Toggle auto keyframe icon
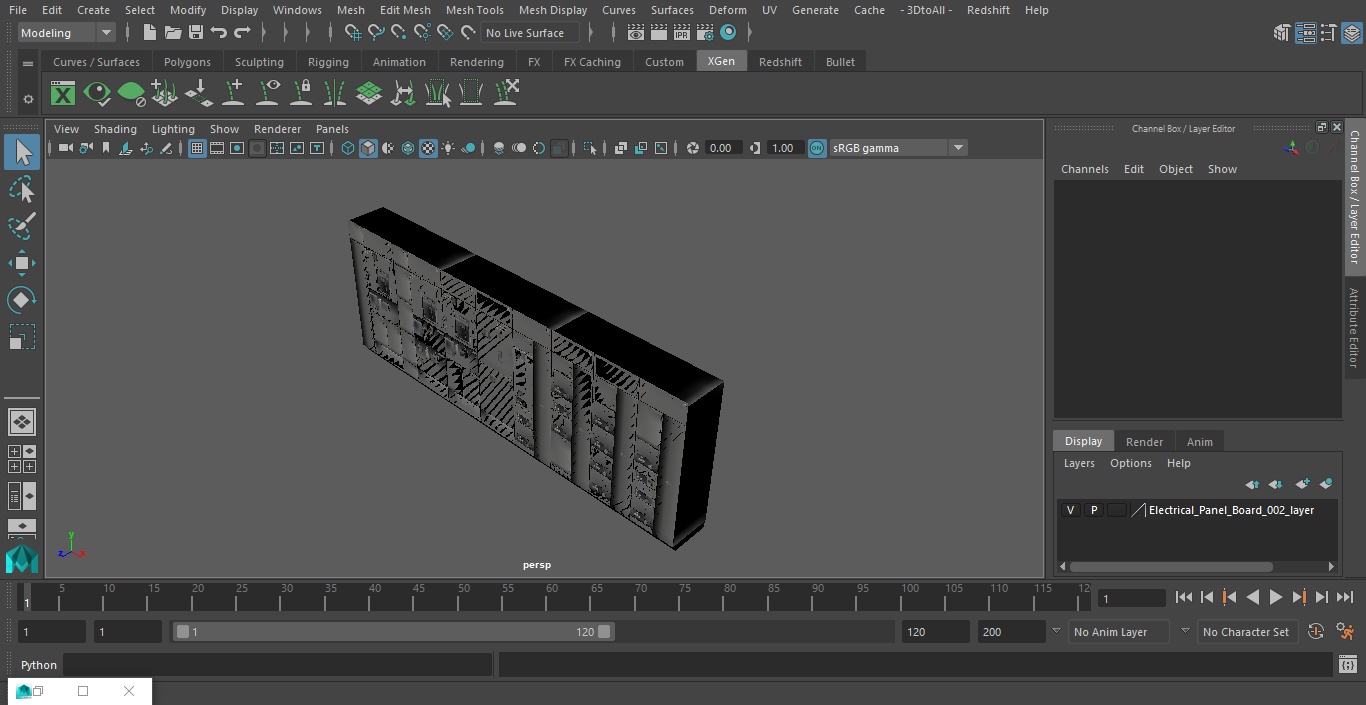The image size is (1366, 705). pos(1316,632)
